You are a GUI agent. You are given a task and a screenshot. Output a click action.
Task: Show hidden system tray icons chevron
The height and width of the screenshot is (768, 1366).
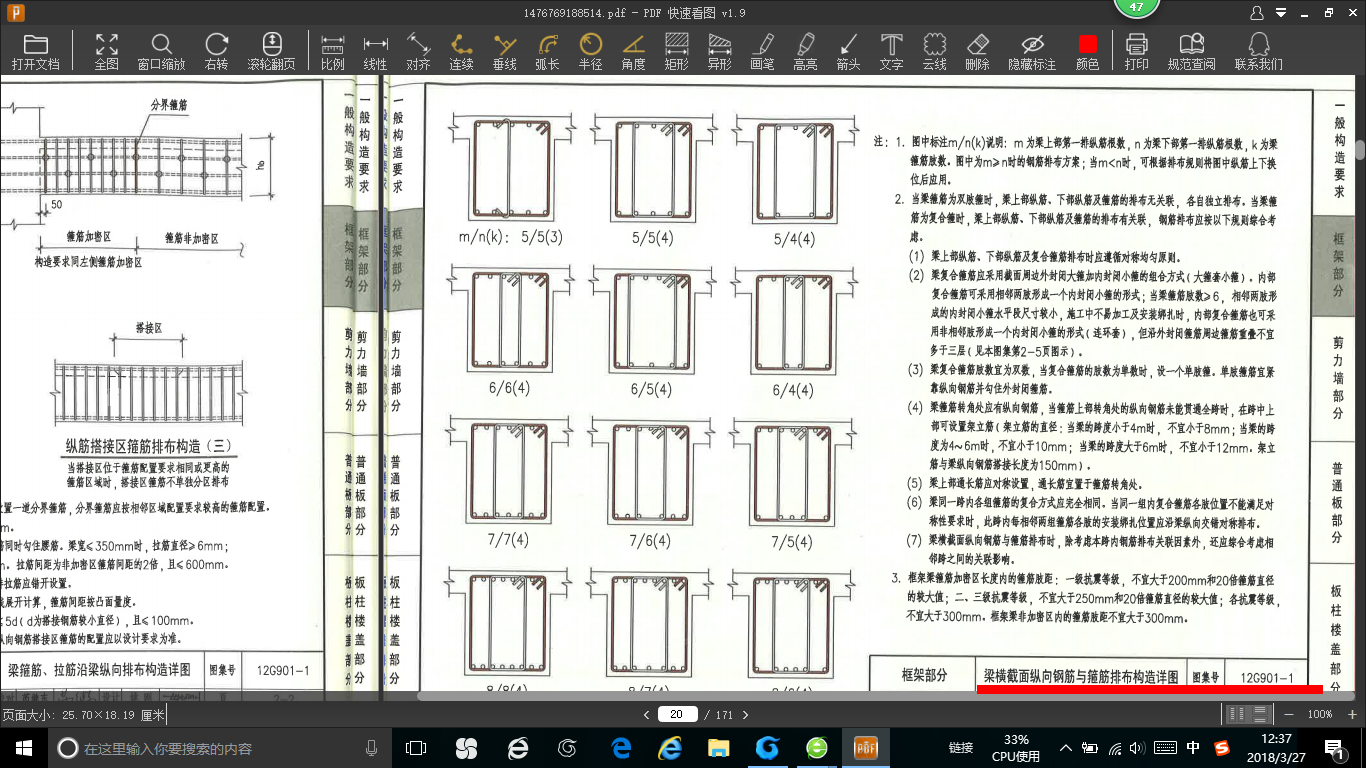point(1067,747)
